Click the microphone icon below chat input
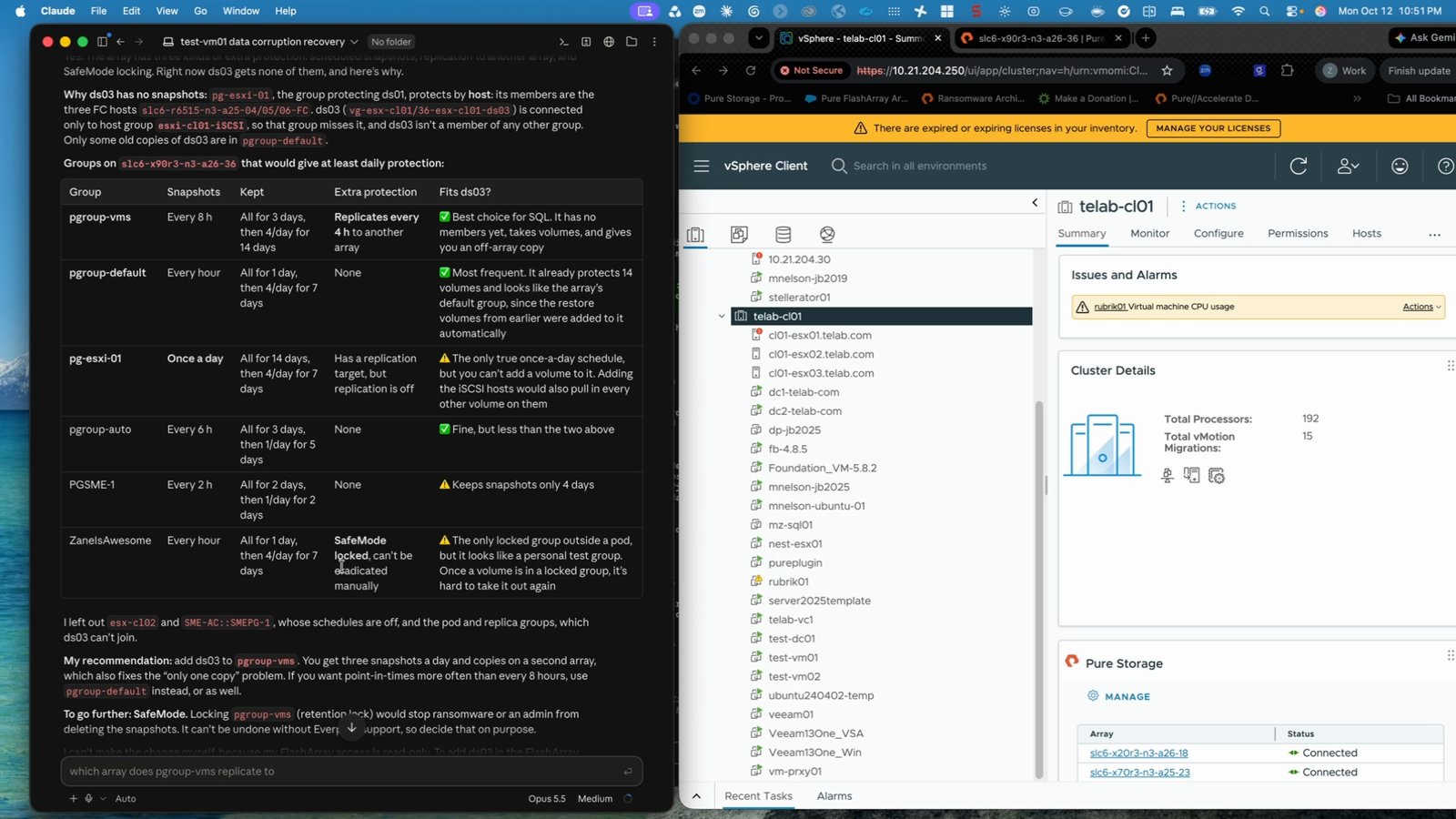This screenshot has height=819, width=1456. [x=89, y=798]
